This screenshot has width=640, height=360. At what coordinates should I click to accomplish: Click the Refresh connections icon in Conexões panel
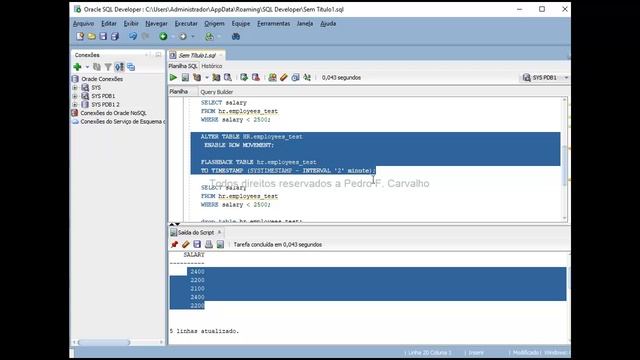pyautogui.click(x=97, y=67)
